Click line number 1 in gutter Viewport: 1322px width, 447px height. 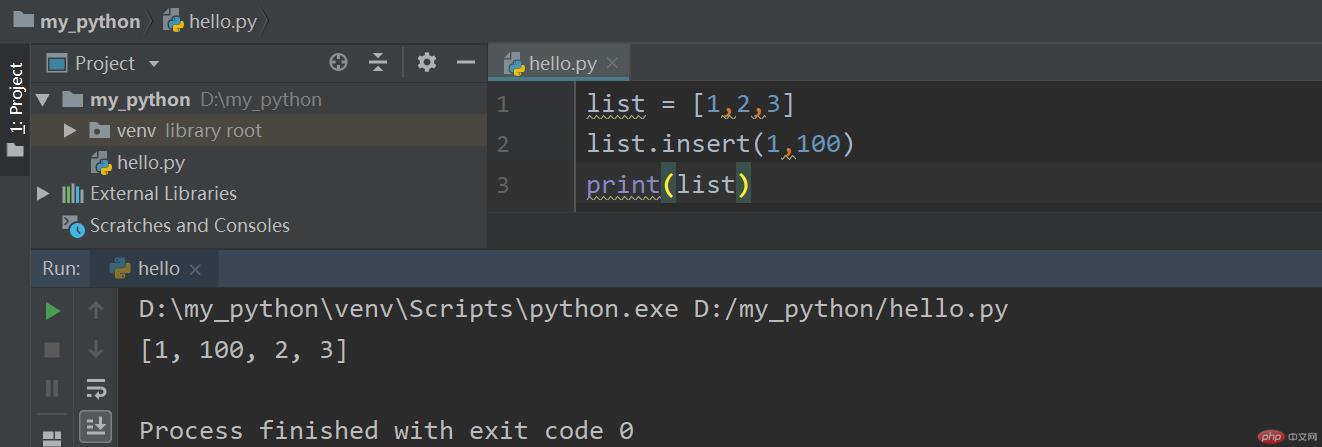(502, 104)
